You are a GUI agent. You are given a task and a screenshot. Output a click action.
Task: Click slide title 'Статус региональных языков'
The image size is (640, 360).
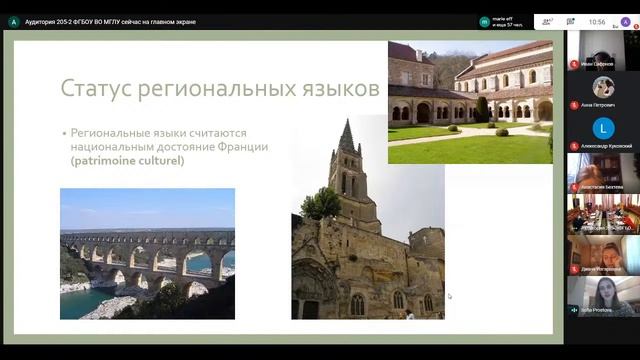tap(220, 89)
